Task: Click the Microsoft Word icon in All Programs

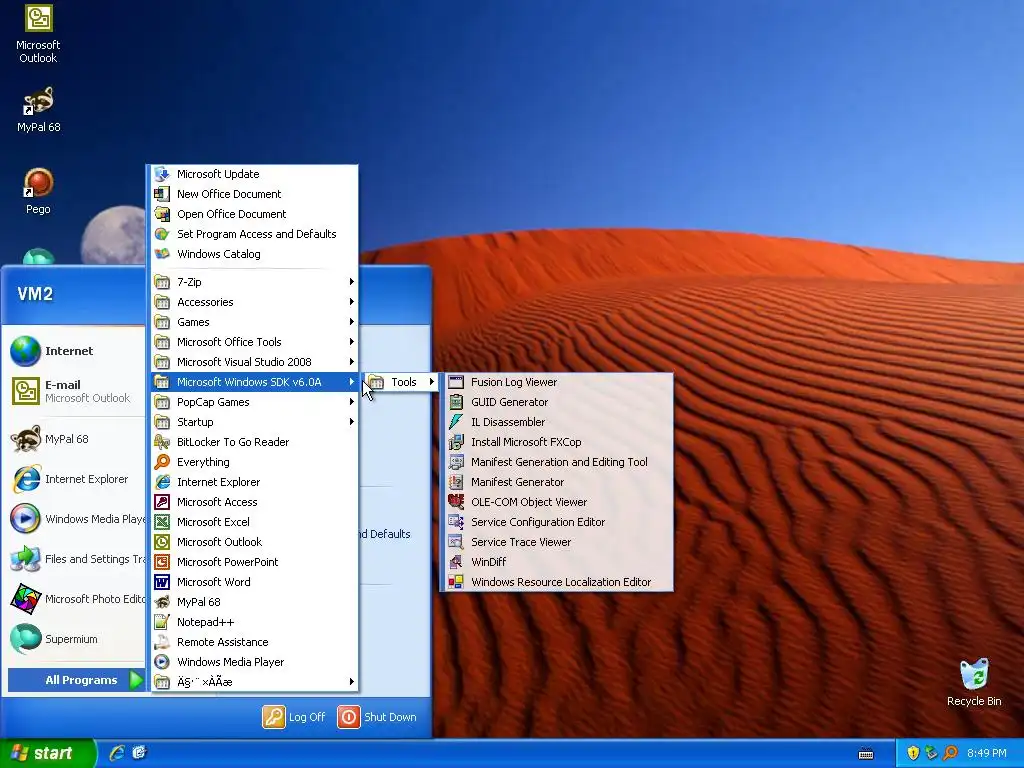Action: 162,582
